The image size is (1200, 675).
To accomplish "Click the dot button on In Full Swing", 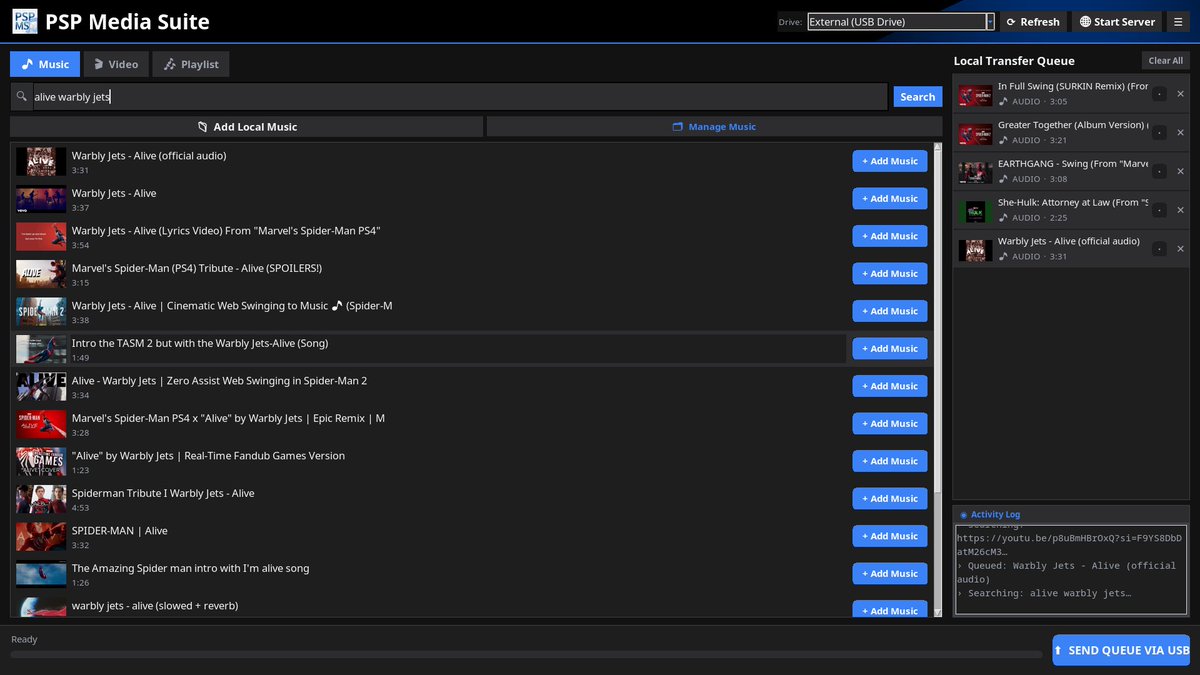I will pos(1159,94).
